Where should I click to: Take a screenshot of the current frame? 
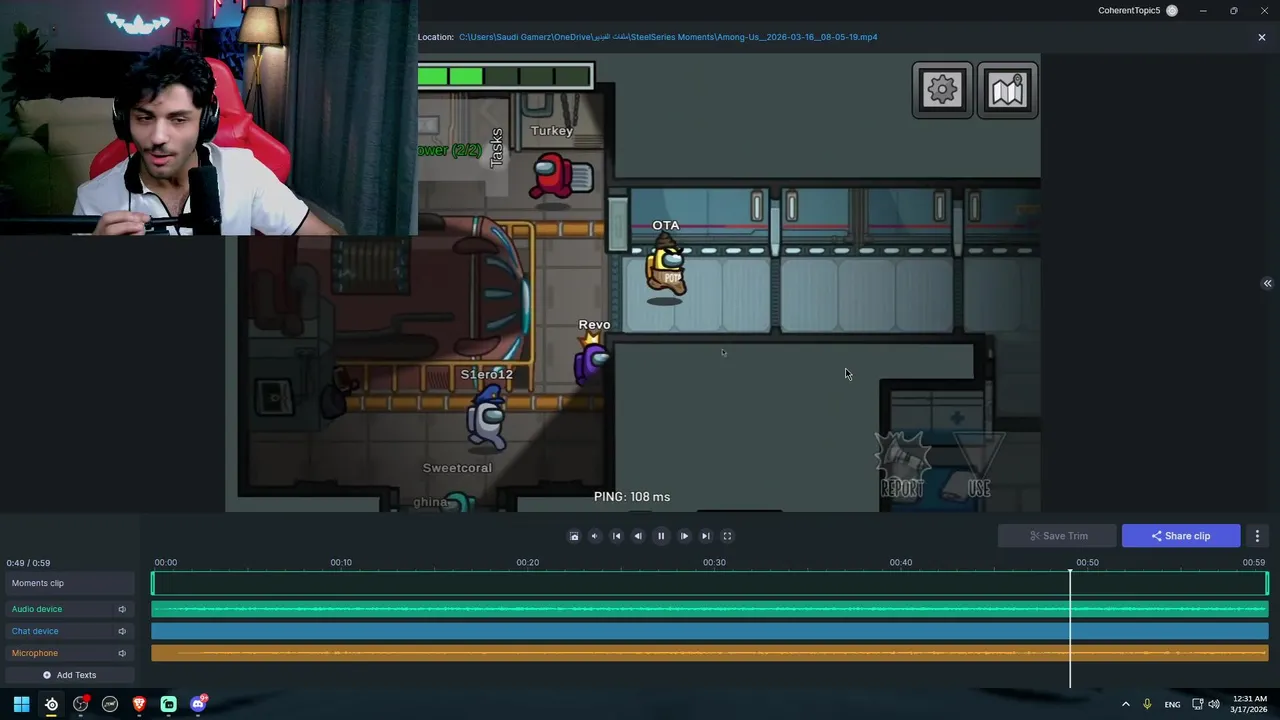[574, 536]
